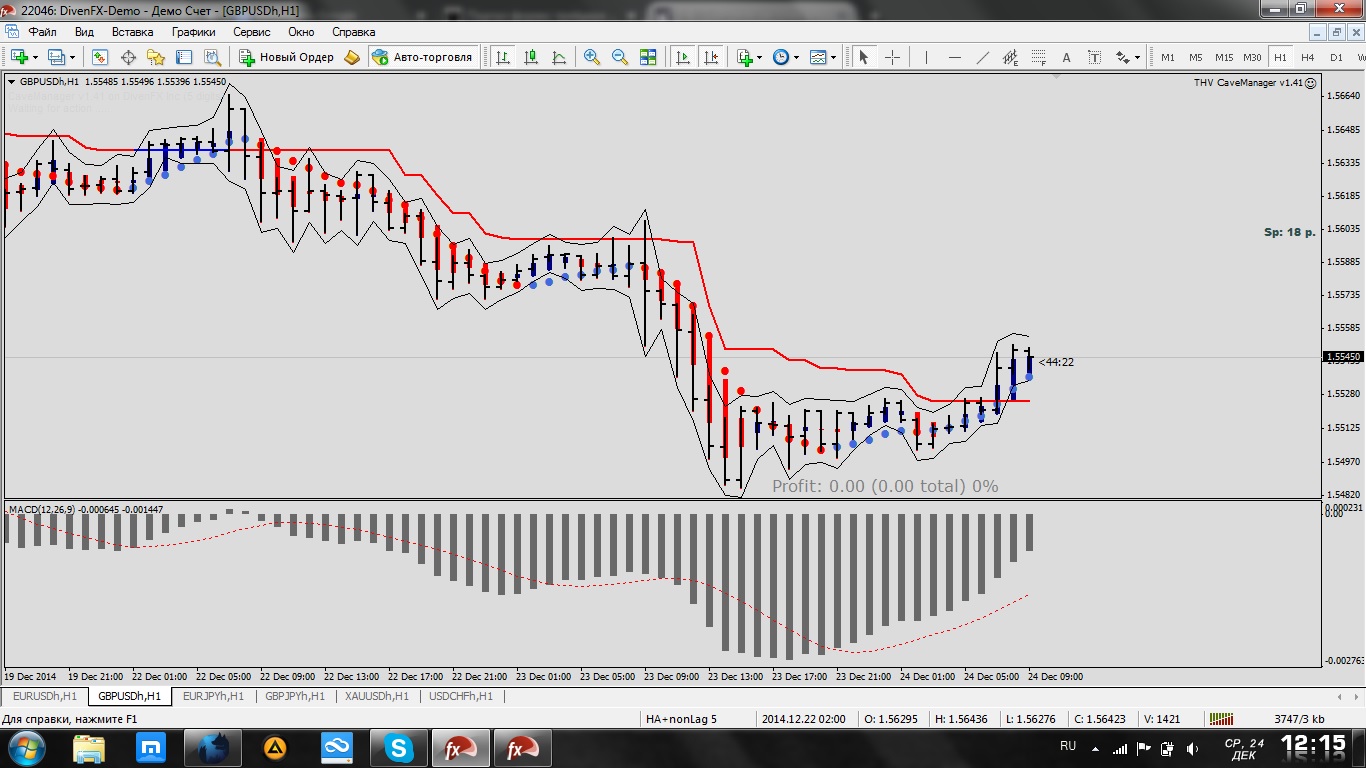This screenshot has height=768, width=1366.
Task: Select the Equidistant Channel tool
Action: (x=1010, y=57)
